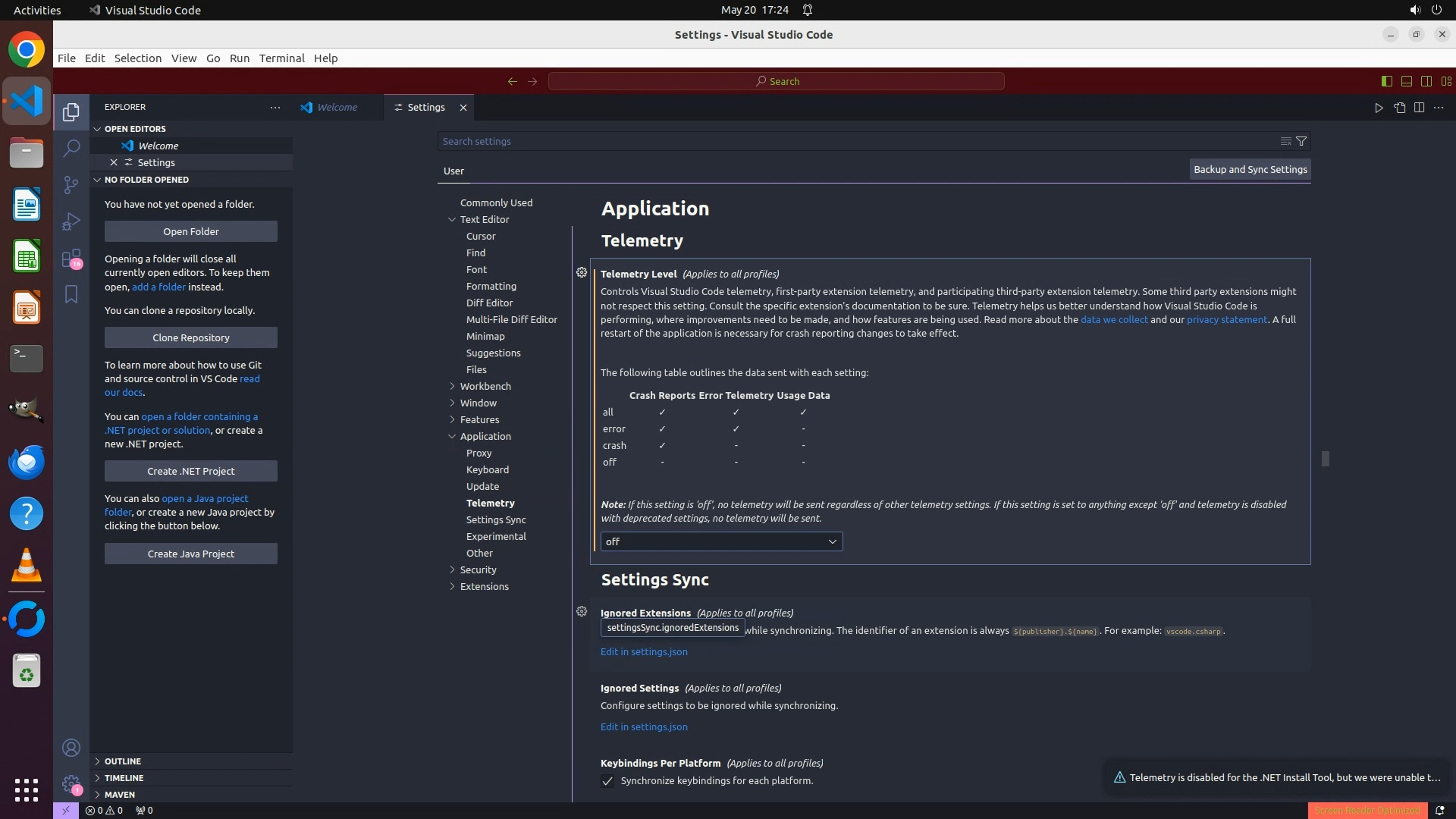Toggle the panel layout button

pyautogui.click(x=1406, y=81)
